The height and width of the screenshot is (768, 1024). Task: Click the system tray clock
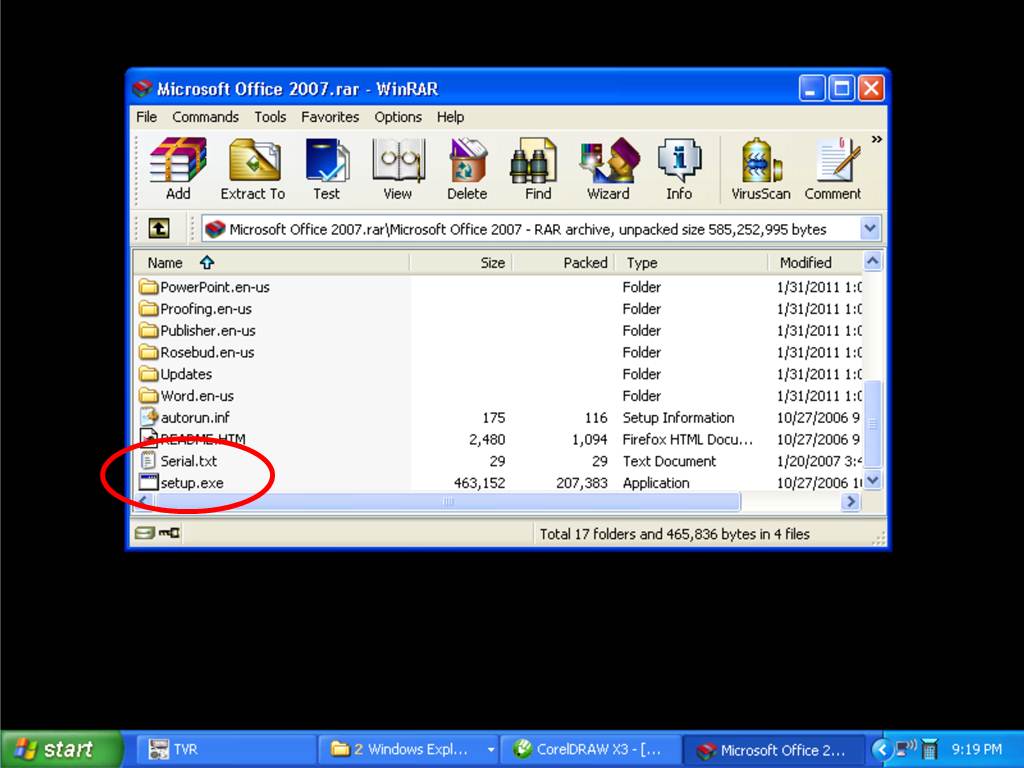click(x=976, y=749)
